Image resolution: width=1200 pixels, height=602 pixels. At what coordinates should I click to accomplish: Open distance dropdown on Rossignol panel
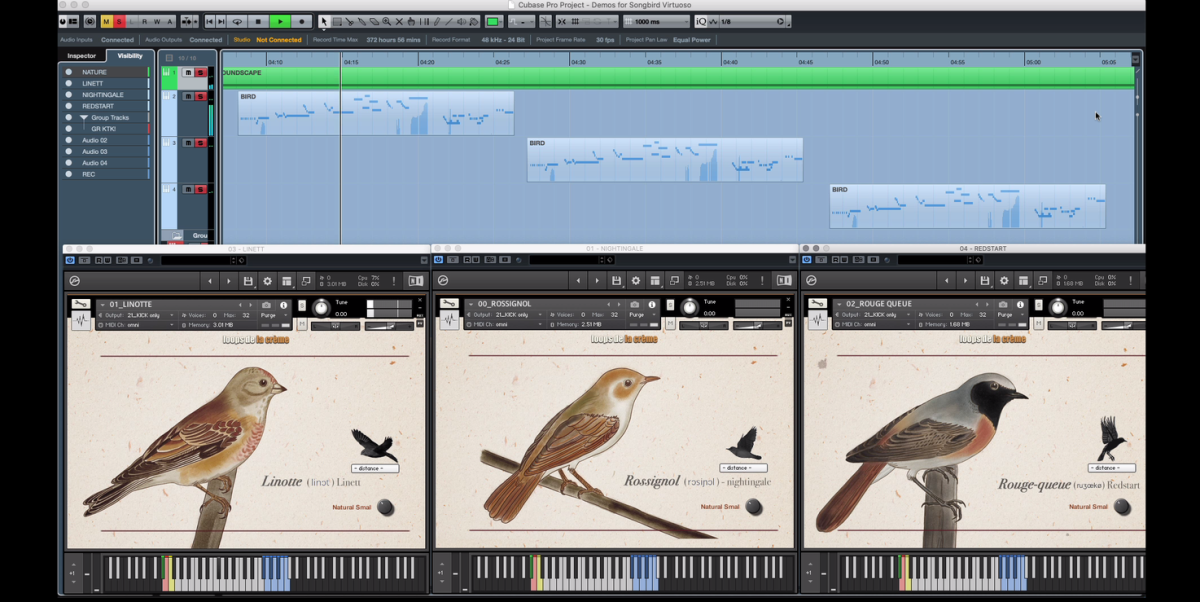pos(743,468)
